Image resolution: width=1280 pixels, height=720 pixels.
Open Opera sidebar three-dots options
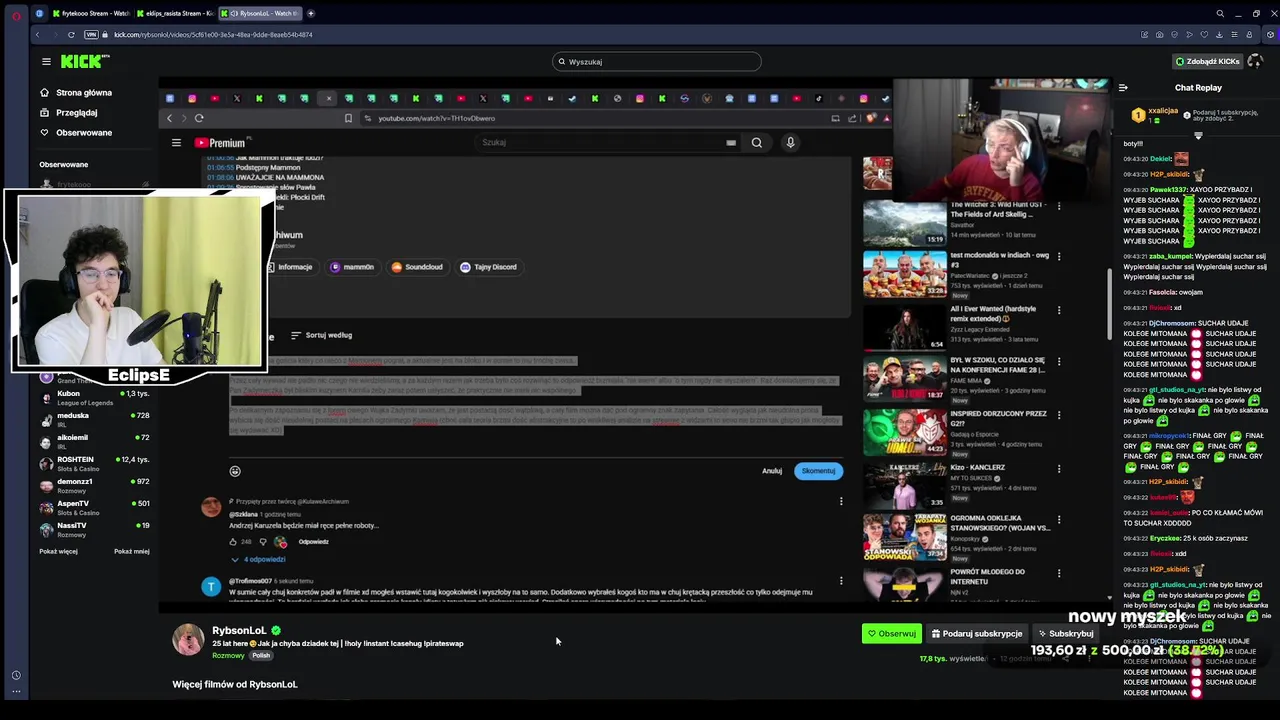click(x=15, y=689)
